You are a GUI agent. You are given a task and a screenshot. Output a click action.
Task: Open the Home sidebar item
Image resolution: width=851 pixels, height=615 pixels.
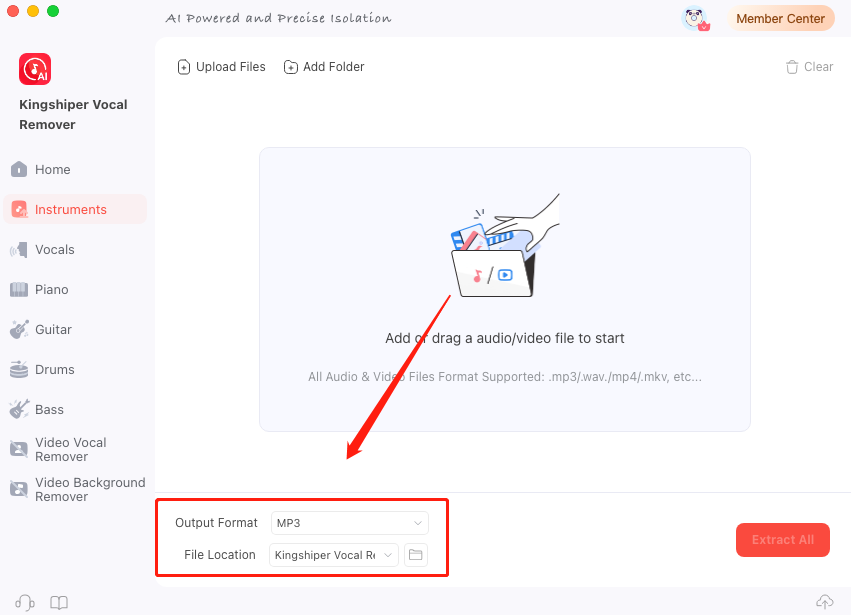click(x=41, y=169)
